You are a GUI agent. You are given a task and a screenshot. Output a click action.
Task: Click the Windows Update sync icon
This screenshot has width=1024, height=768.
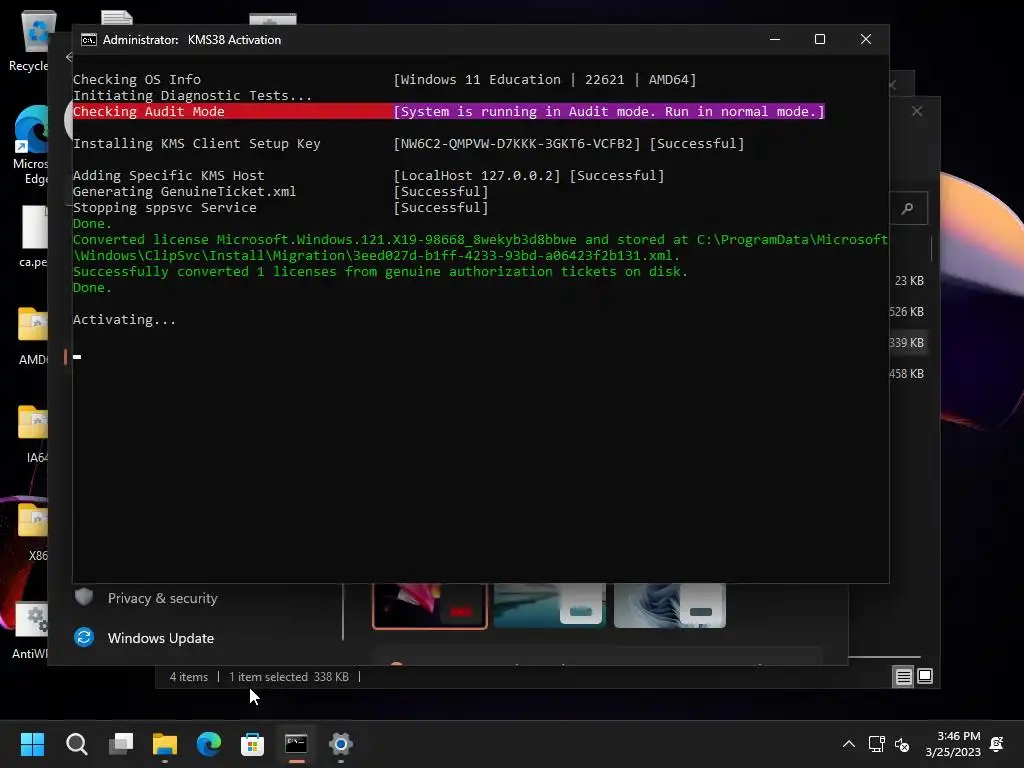[84, 637]
